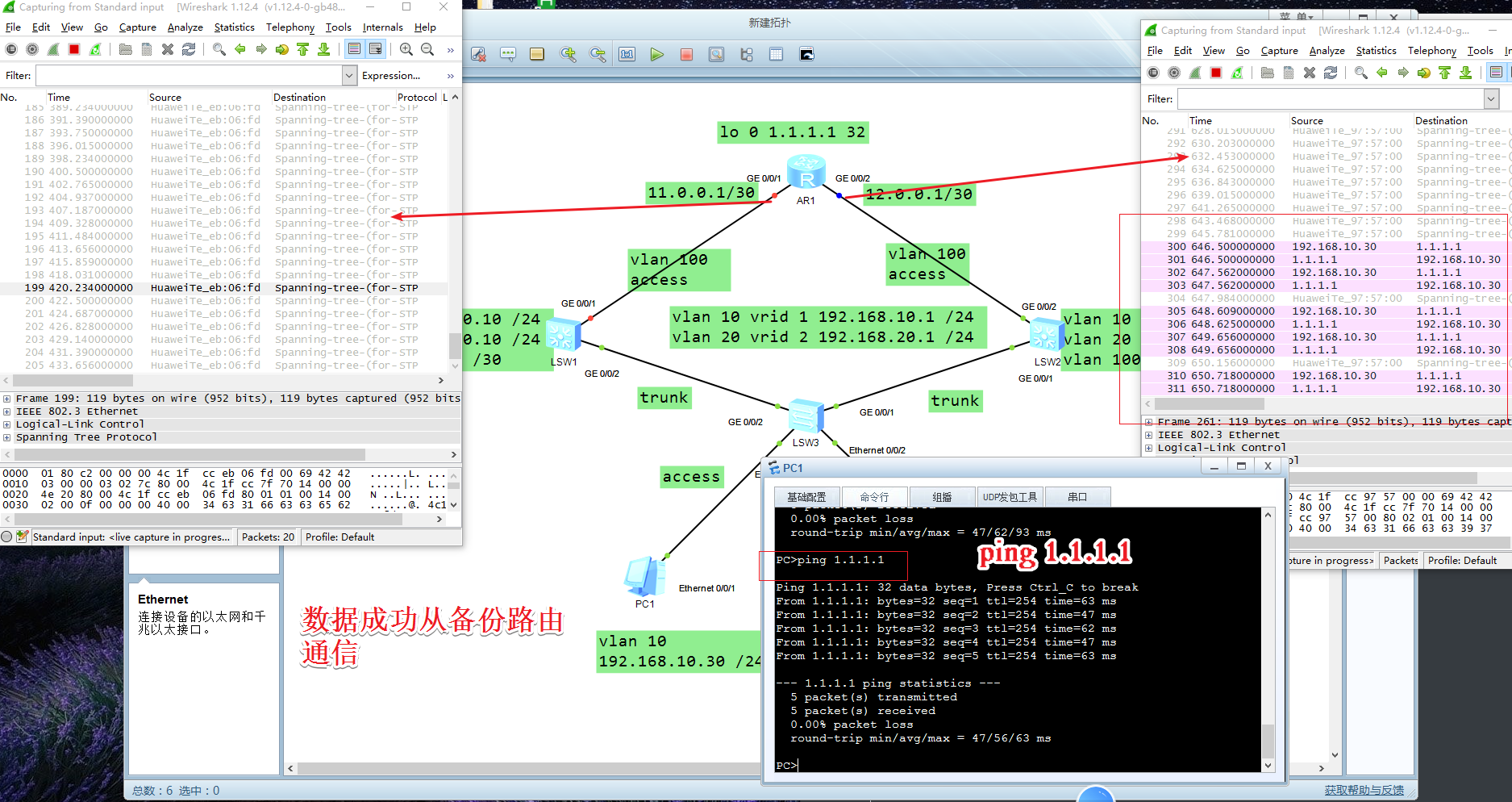1512x802 pixels.
Task: Select packet 199 row in left Wireshark
Action: tap(224, 287)
